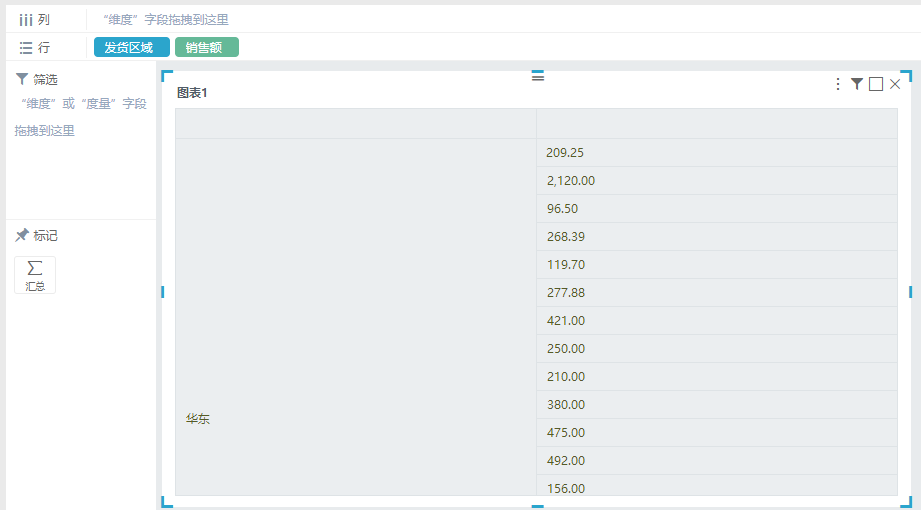Select cell with value 250.00
Screen dimensions: 921x510
click(717, 348)
